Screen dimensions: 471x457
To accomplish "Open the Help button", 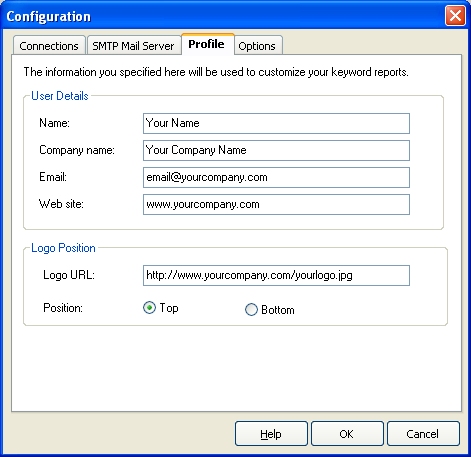I will click(x=271, y=434).
